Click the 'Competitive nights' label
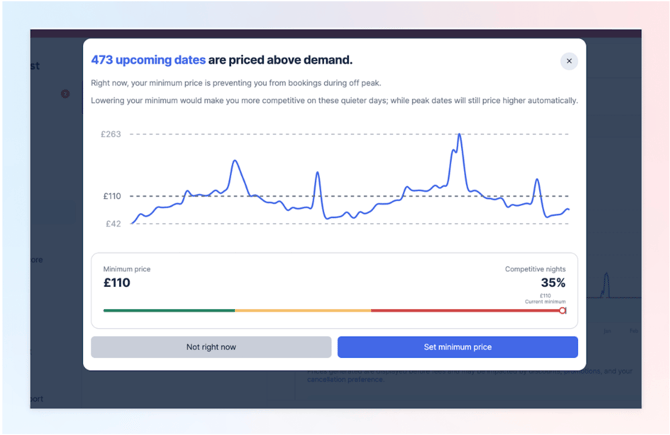Viewport: 670px width, 435px height. click(x=535, y=269)
